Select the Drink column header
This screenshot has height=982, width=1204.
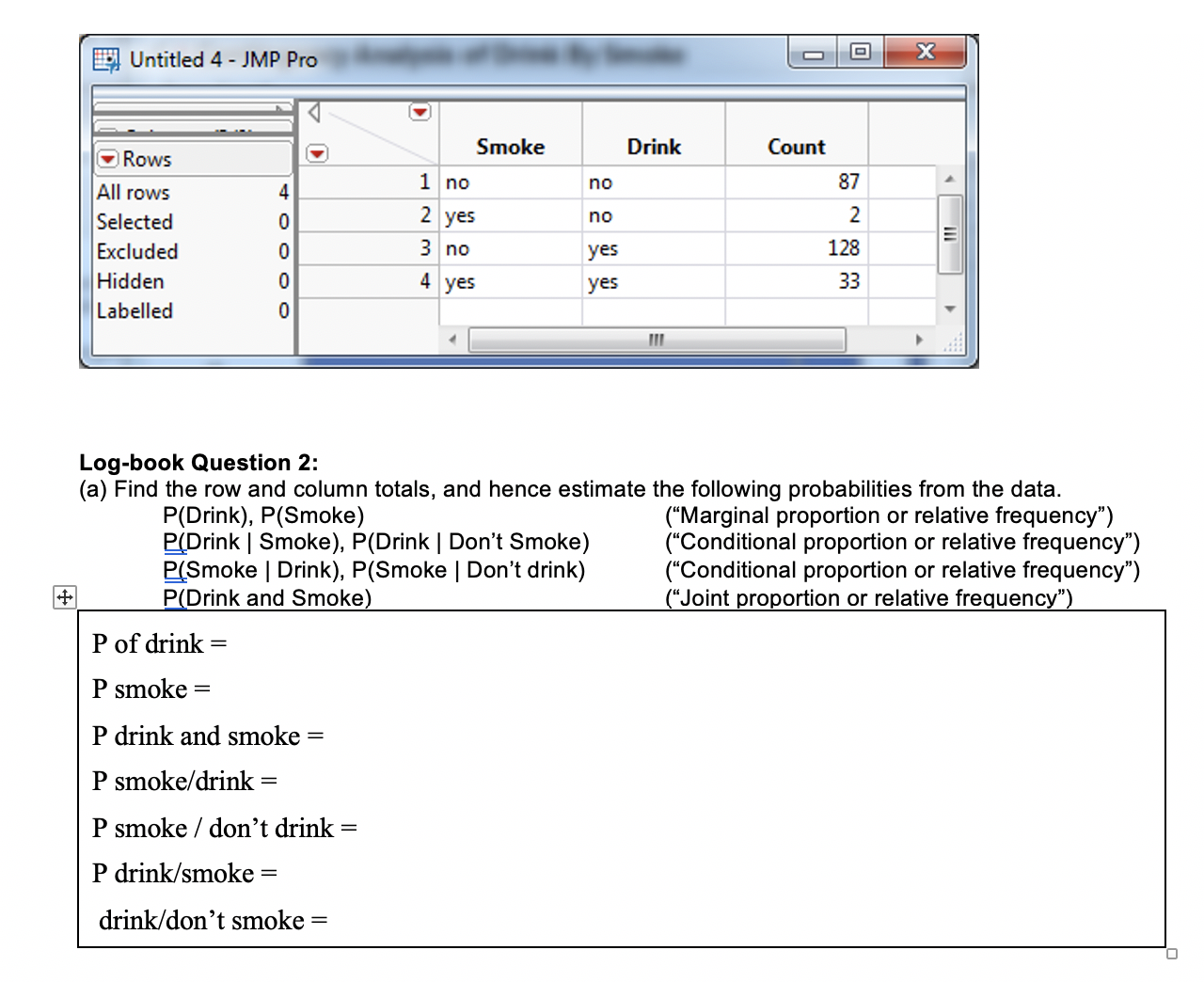click(654, 147)
